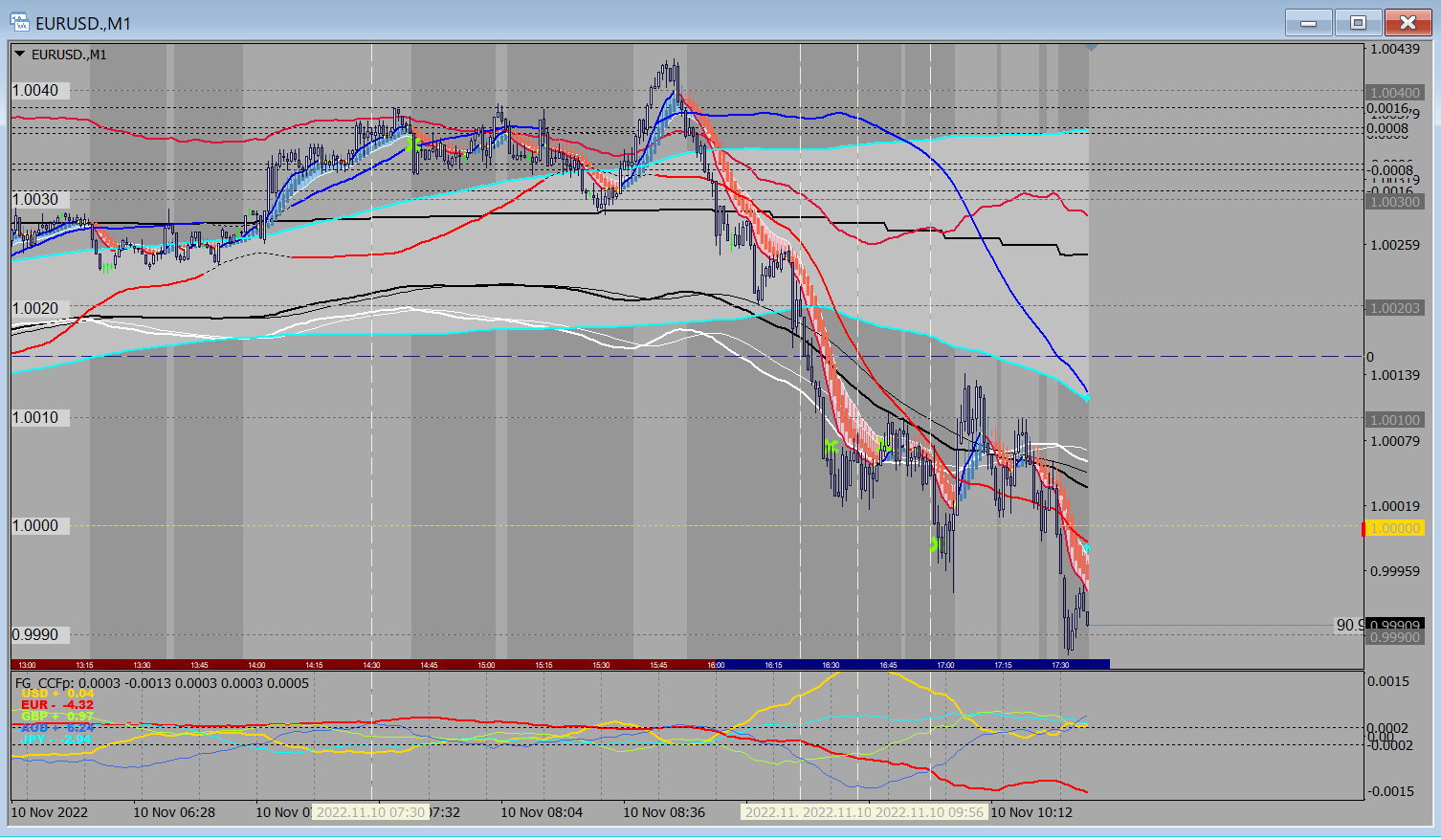Minimize the EURUSD chart window

(x=1308, y=22)
